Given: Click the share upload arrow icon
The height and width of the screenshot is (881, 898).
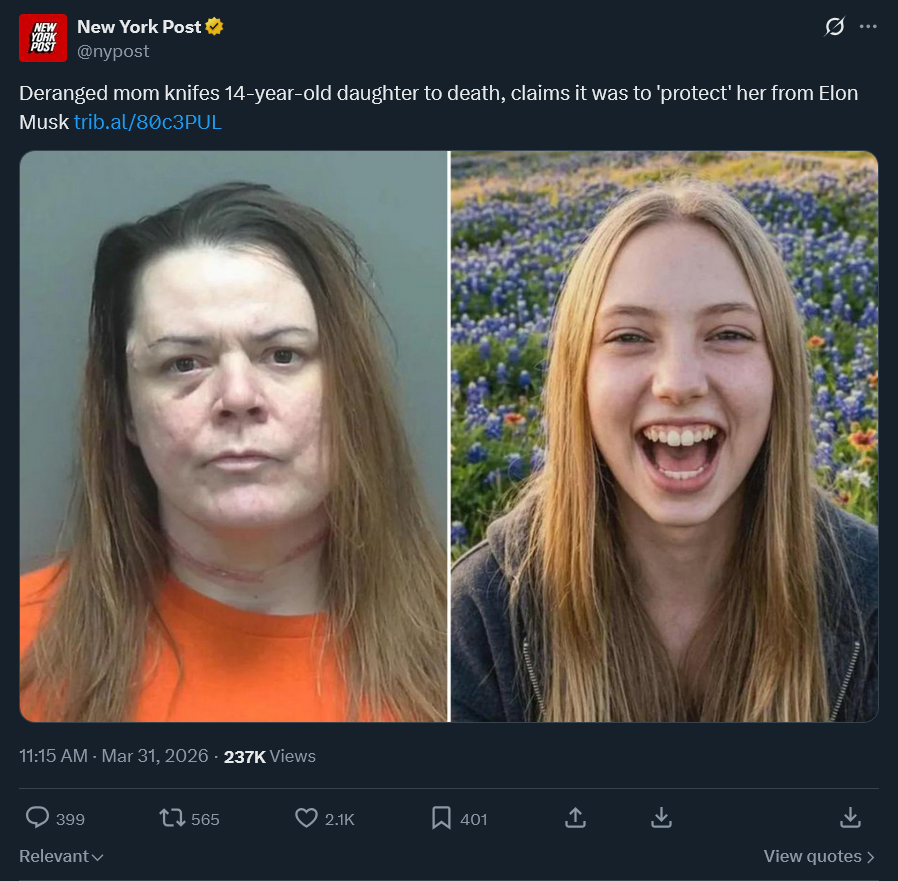Looking at the screenshot, I should coord(576,817).
